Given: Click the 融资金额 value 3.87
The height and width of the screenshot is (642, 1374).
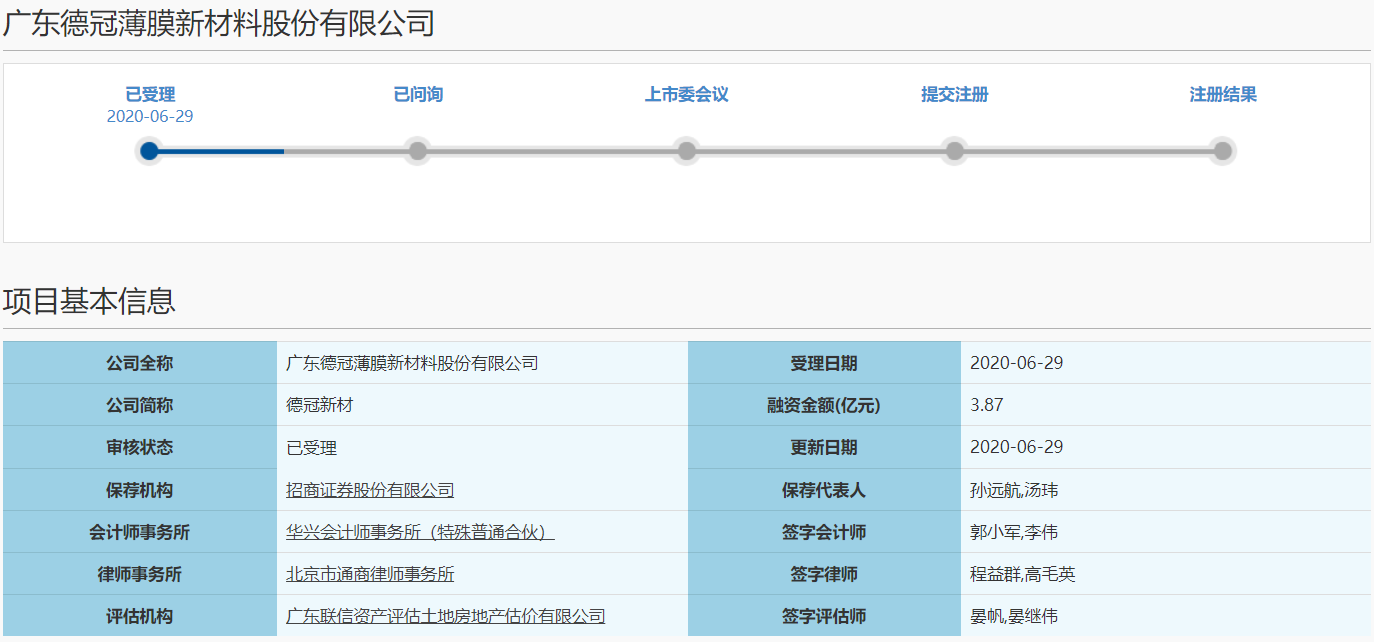Looking at the screenshot, I should [986, 405].
